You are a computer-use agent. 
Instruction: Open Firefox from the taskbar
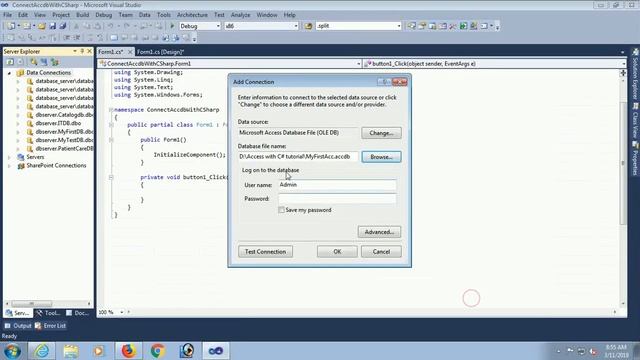pyautogui.click(x=128, y=351)
